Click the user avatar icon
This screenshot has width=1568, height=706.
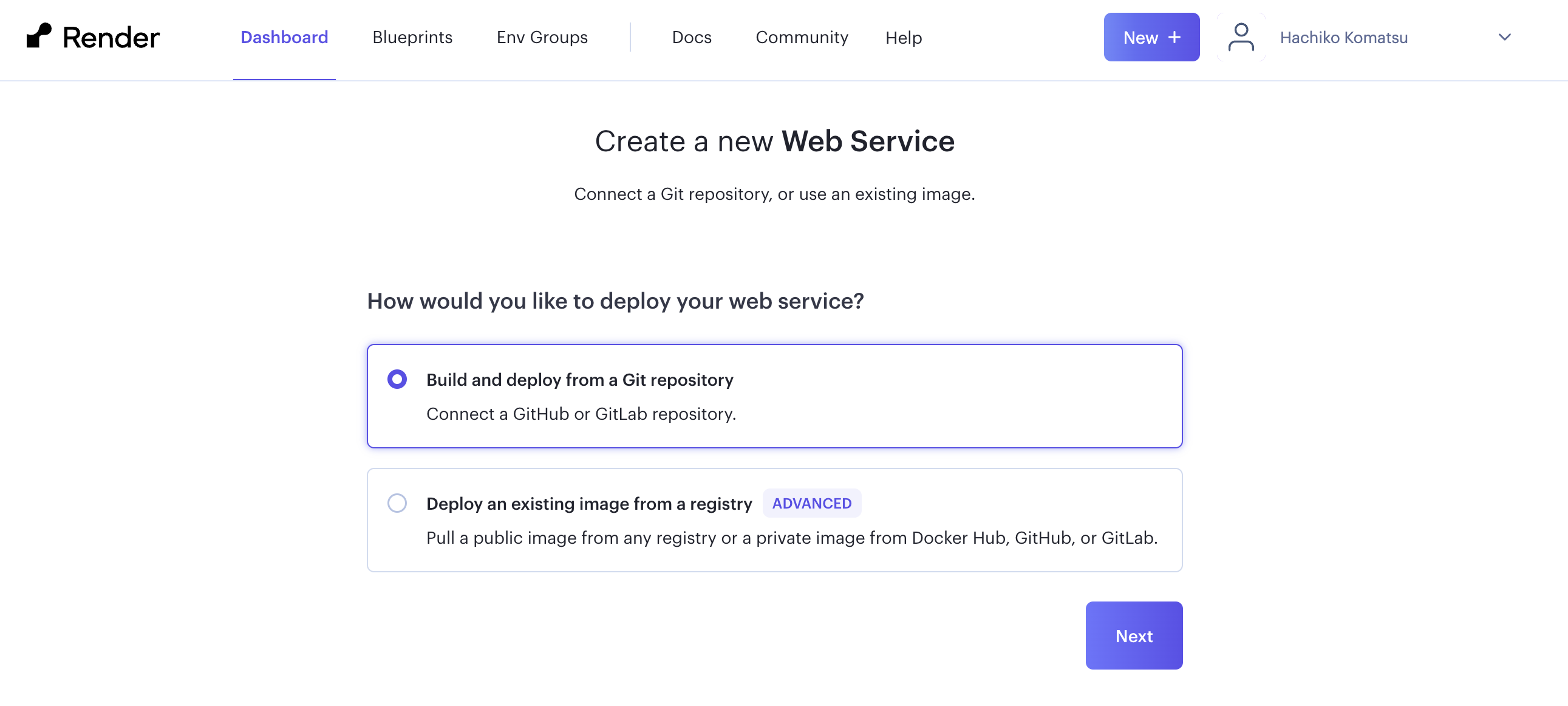(1241, 37)
